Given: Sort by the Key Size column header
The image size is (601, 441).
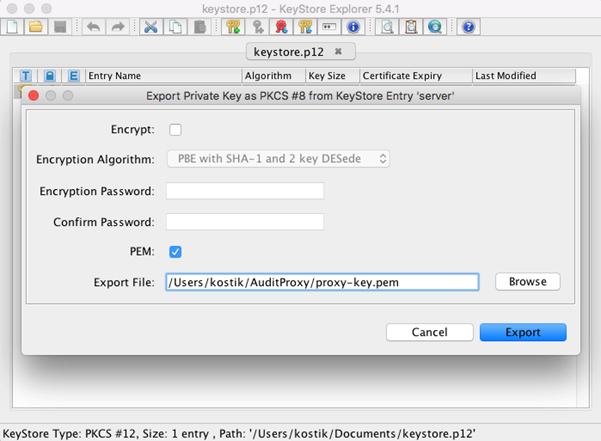Looking at the screenshot, I should pyautogui.click(x=333, y=76).
